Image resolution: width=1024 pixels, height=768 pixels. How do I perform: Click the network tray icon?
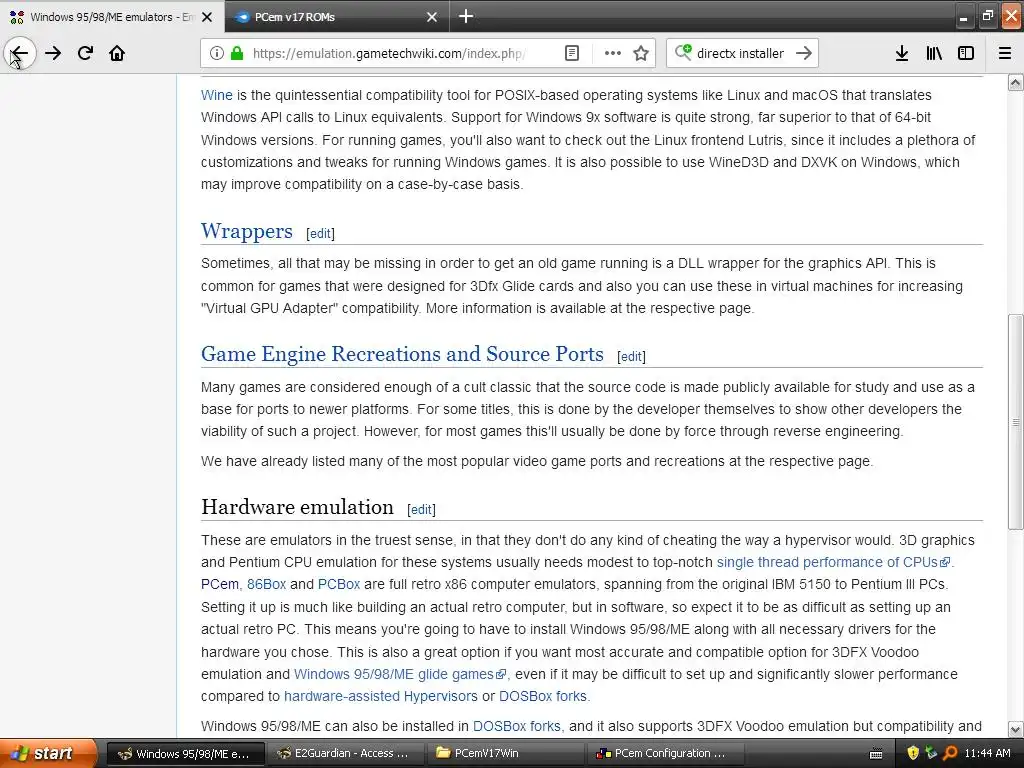point(931,754)
